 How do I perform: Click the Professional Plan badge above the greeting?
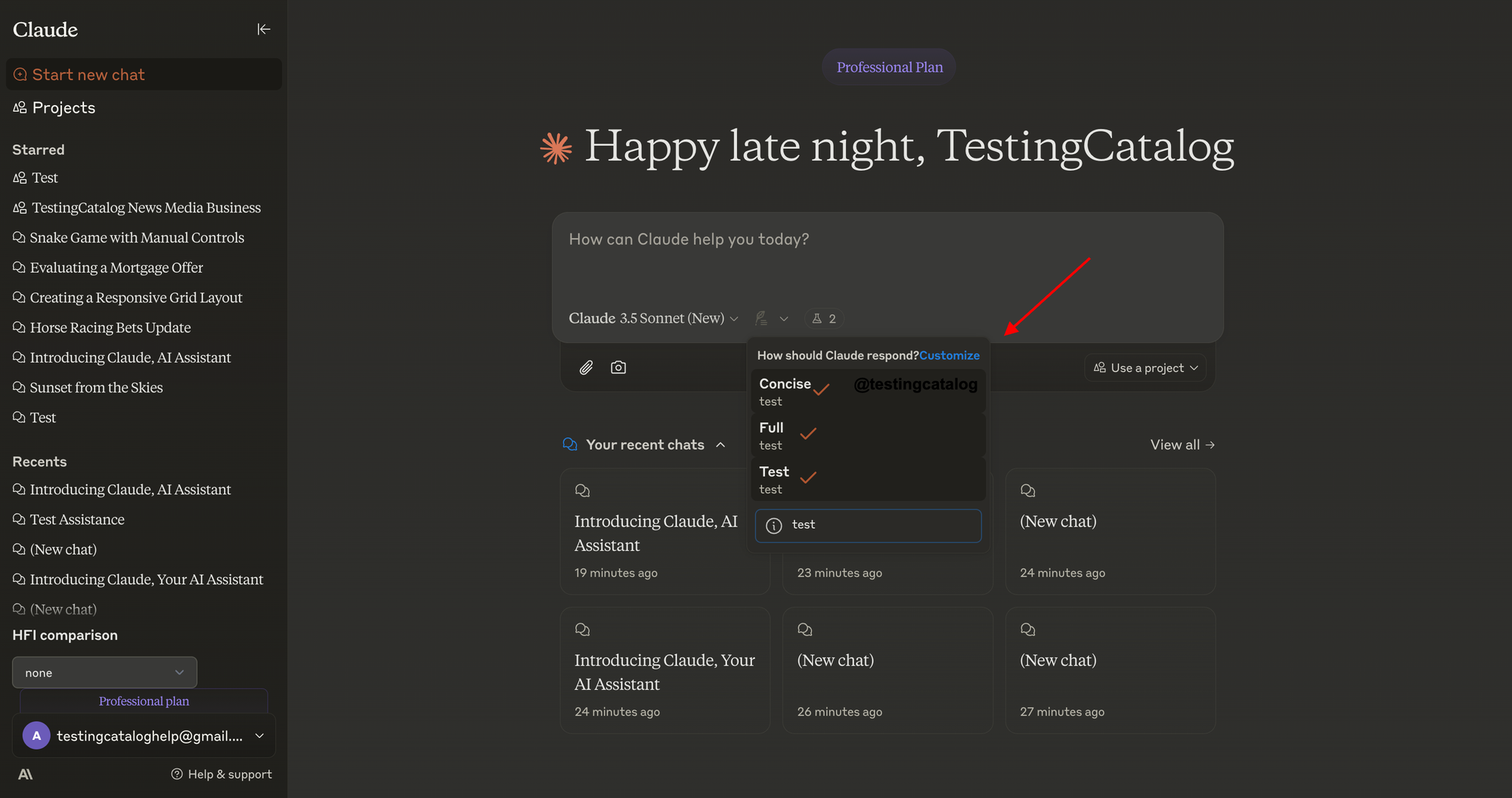pos(889,67)
